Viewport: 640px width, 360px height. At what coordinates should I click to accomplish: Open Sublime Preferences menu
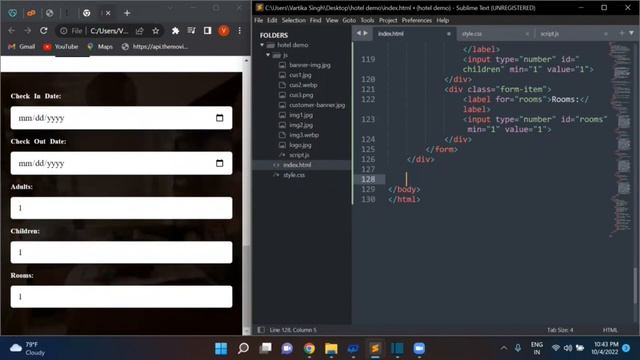point(416,20)
